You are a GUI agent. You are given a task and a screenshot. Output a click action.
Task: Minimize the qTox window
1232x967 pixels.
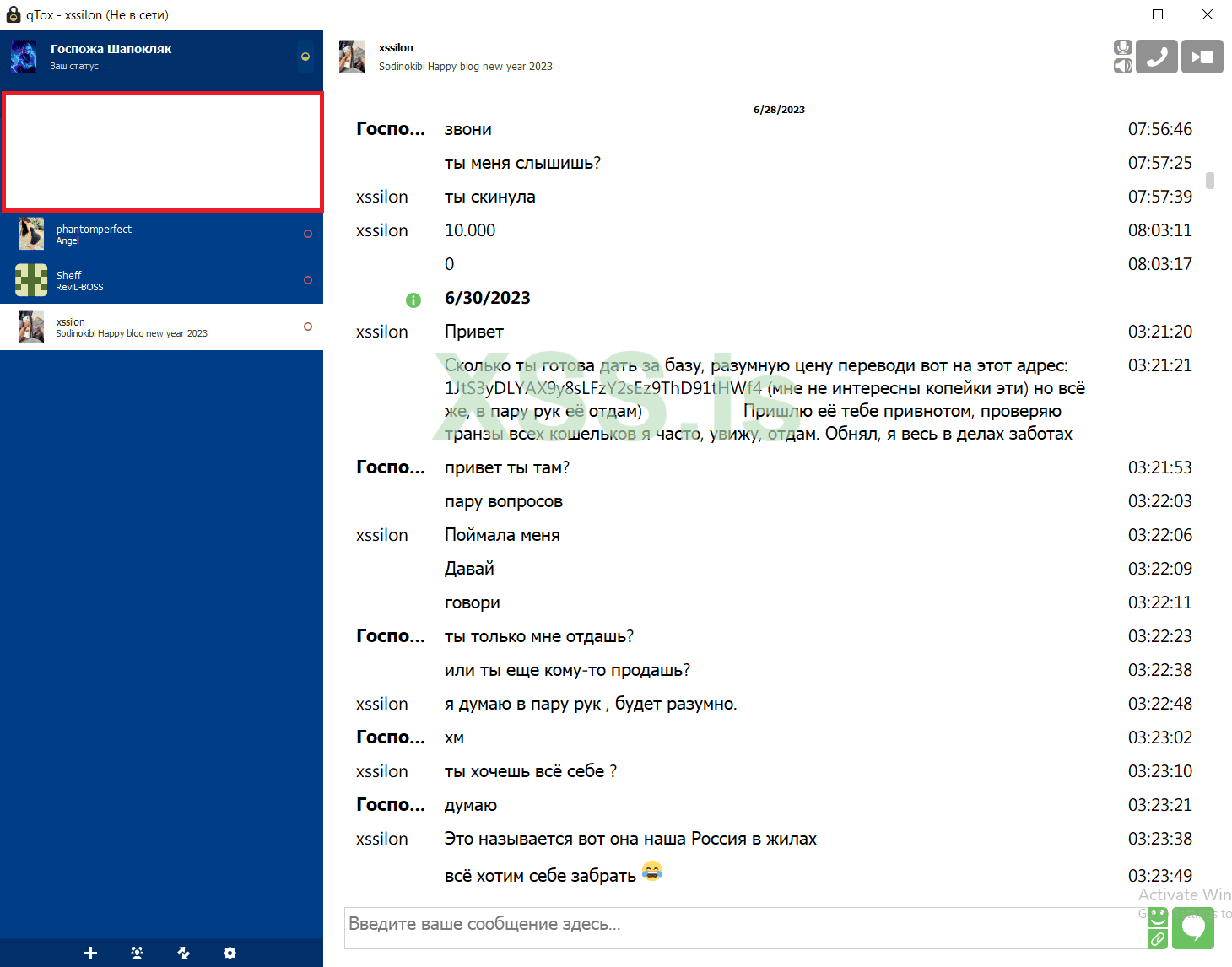click(1109, 14)
